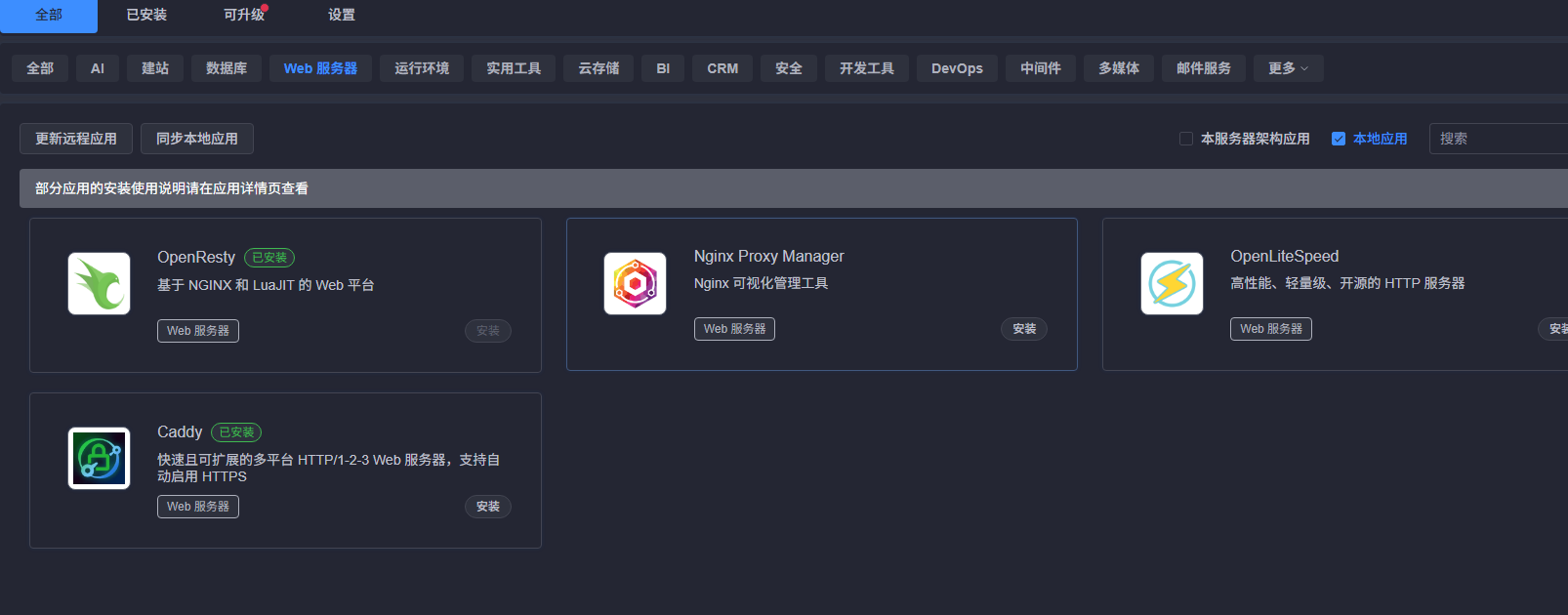Image resolution: width=1568 pixels, height=615 pixels.
Task: Click the 同步本地应用 button
Action: [x=197, y=139]
